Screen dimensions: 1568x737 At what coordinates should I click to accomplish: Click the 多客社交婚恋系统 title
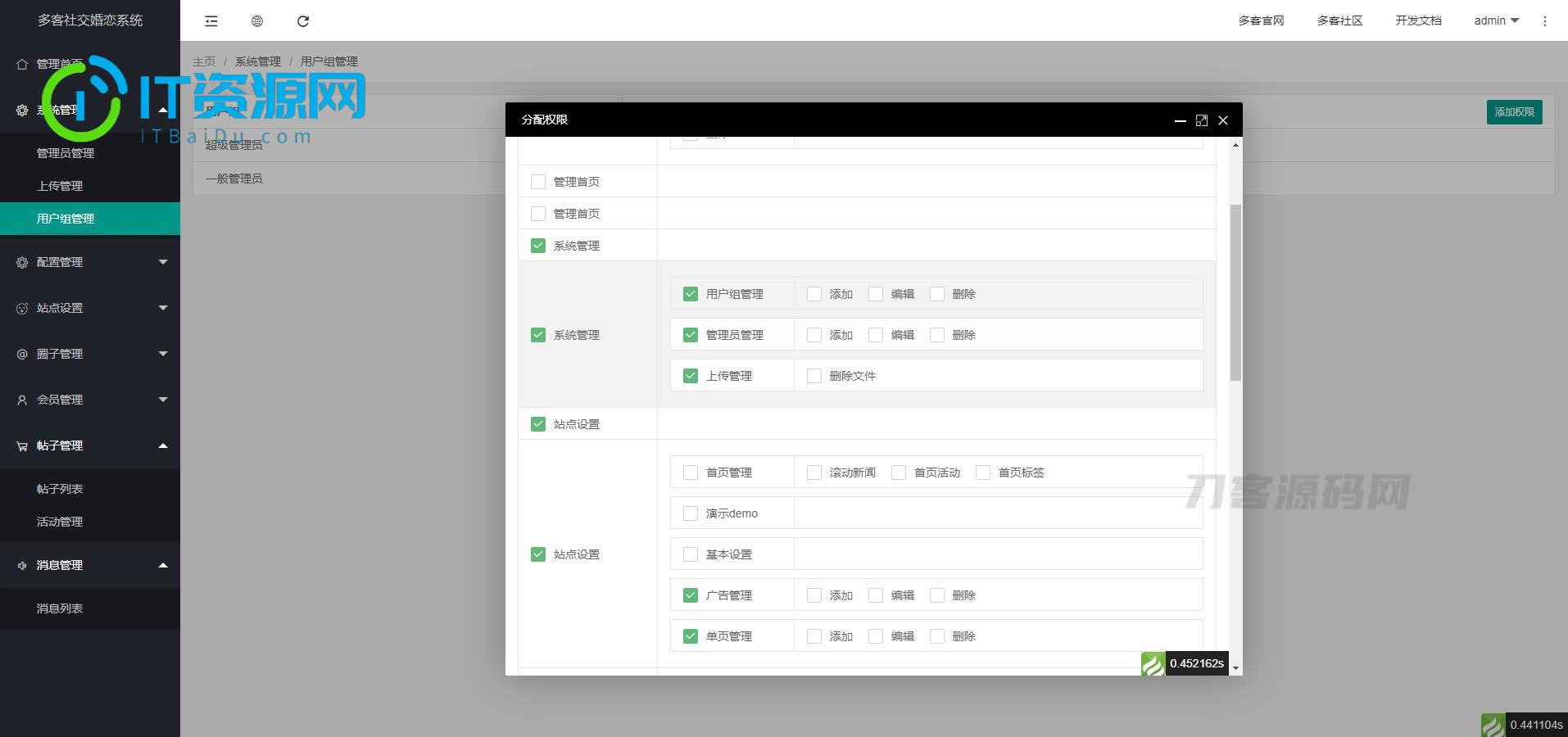[90, 20]
